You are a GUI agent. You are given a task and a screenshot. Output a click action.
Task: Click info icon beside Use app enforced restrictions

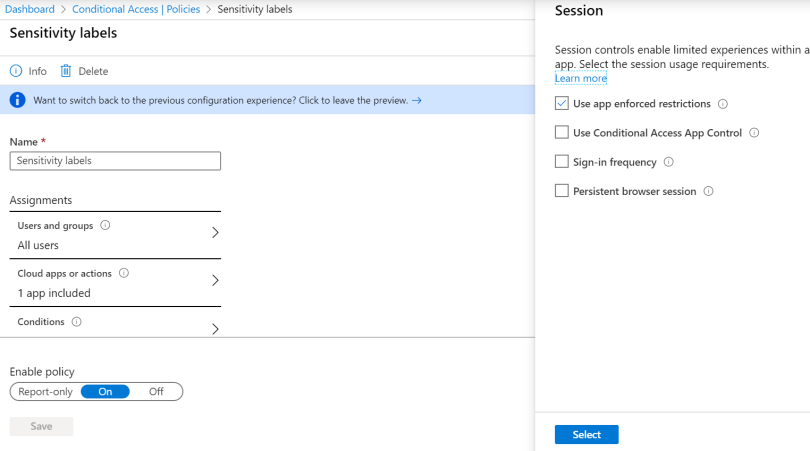(x=723, y=104)
